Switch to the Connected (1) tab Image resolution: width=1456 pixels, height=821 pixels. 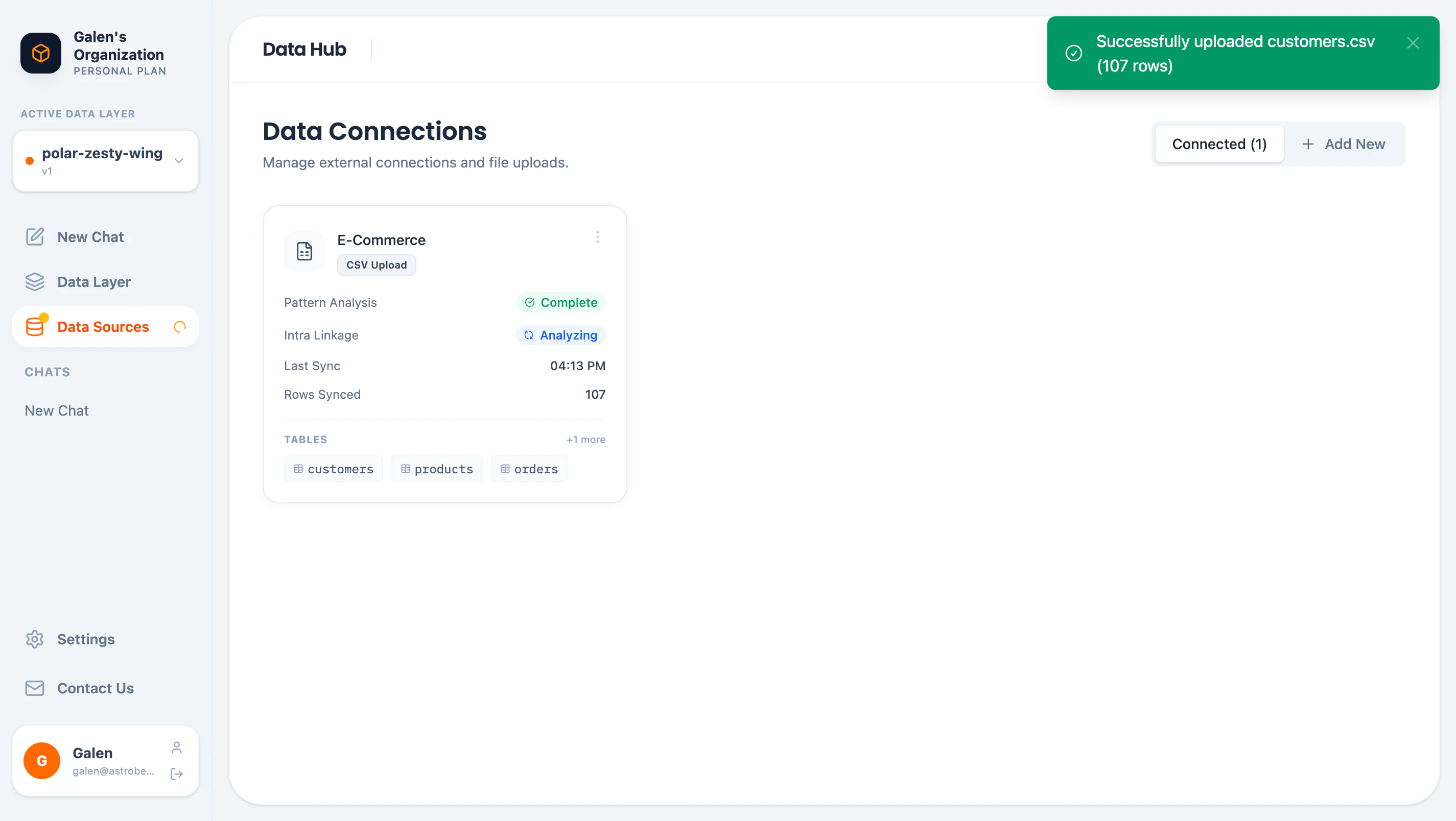pyautogui.click(x=1219, y=143)
